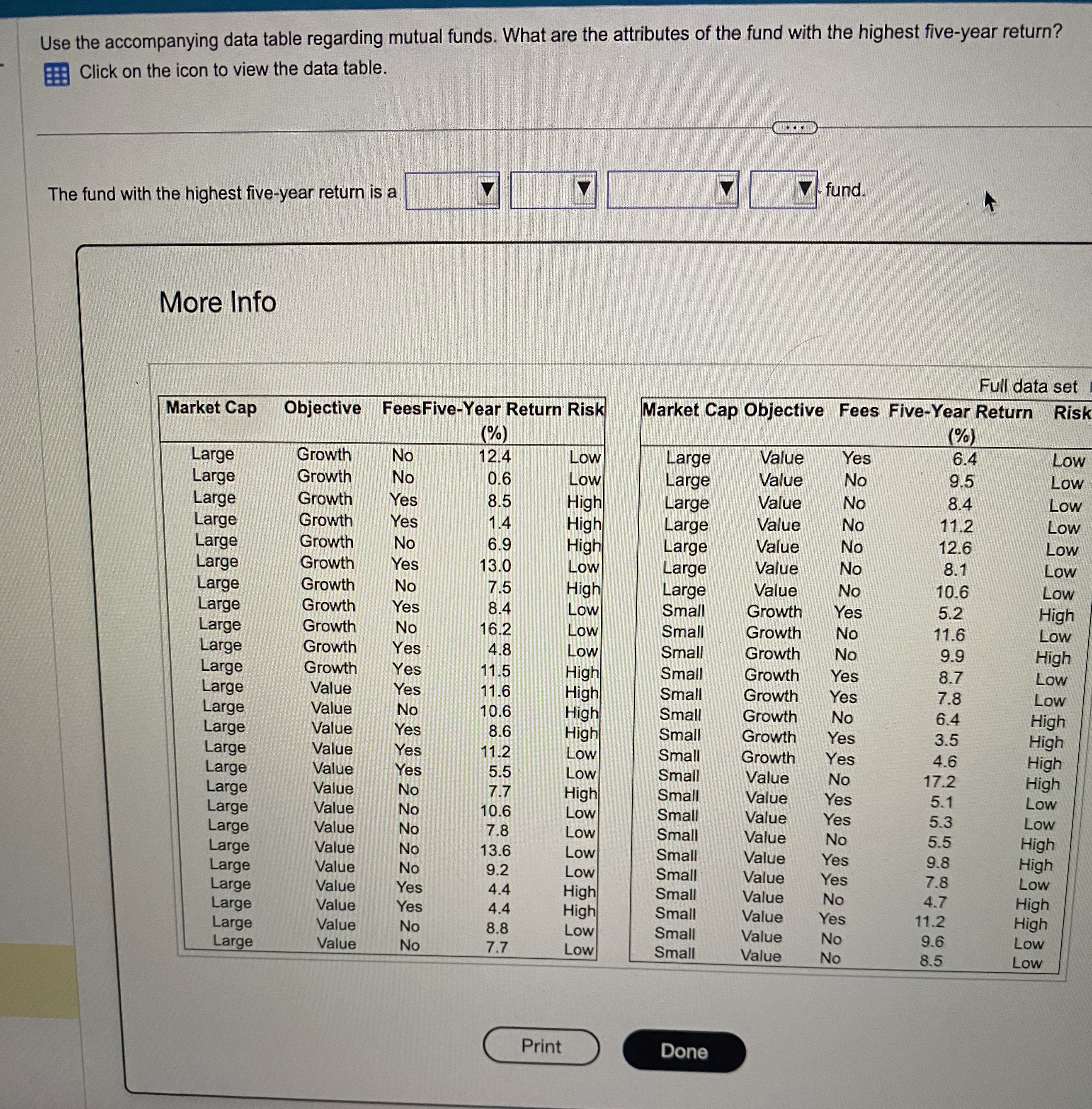This screenshot has width=1092, height=1109.
Task: Click right table Five-Year Return header
Action: pyautogui.click(x=960, y=412)
